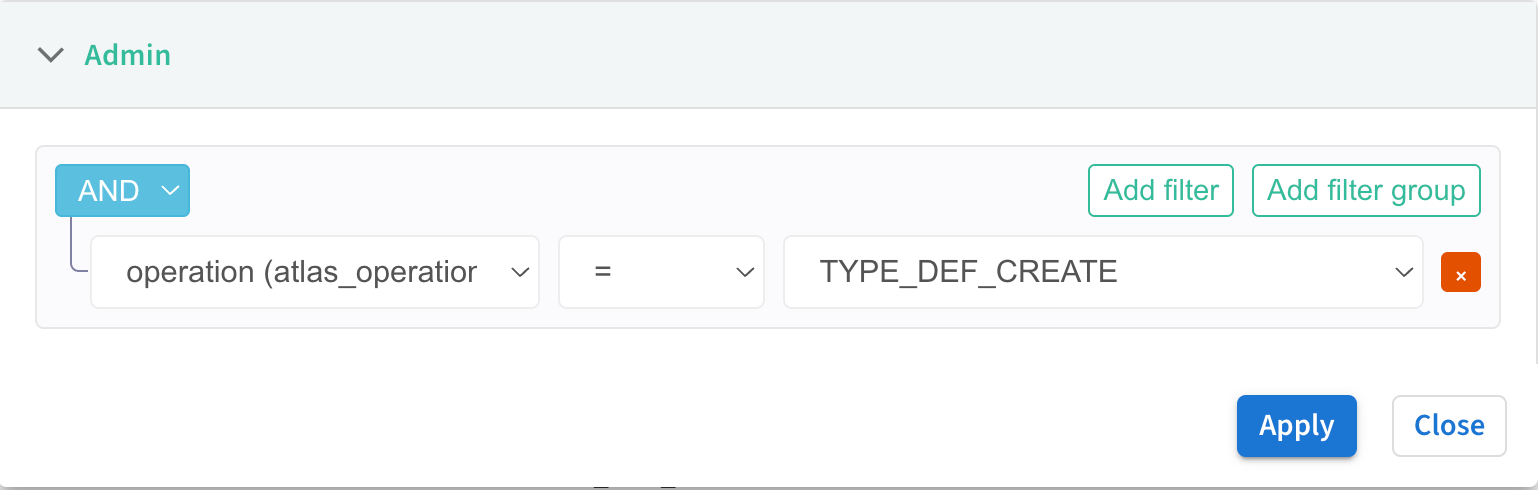This screenshot has height=490, width=1538.
Task: Click the Admin panel title
Action: pos(127,55)
